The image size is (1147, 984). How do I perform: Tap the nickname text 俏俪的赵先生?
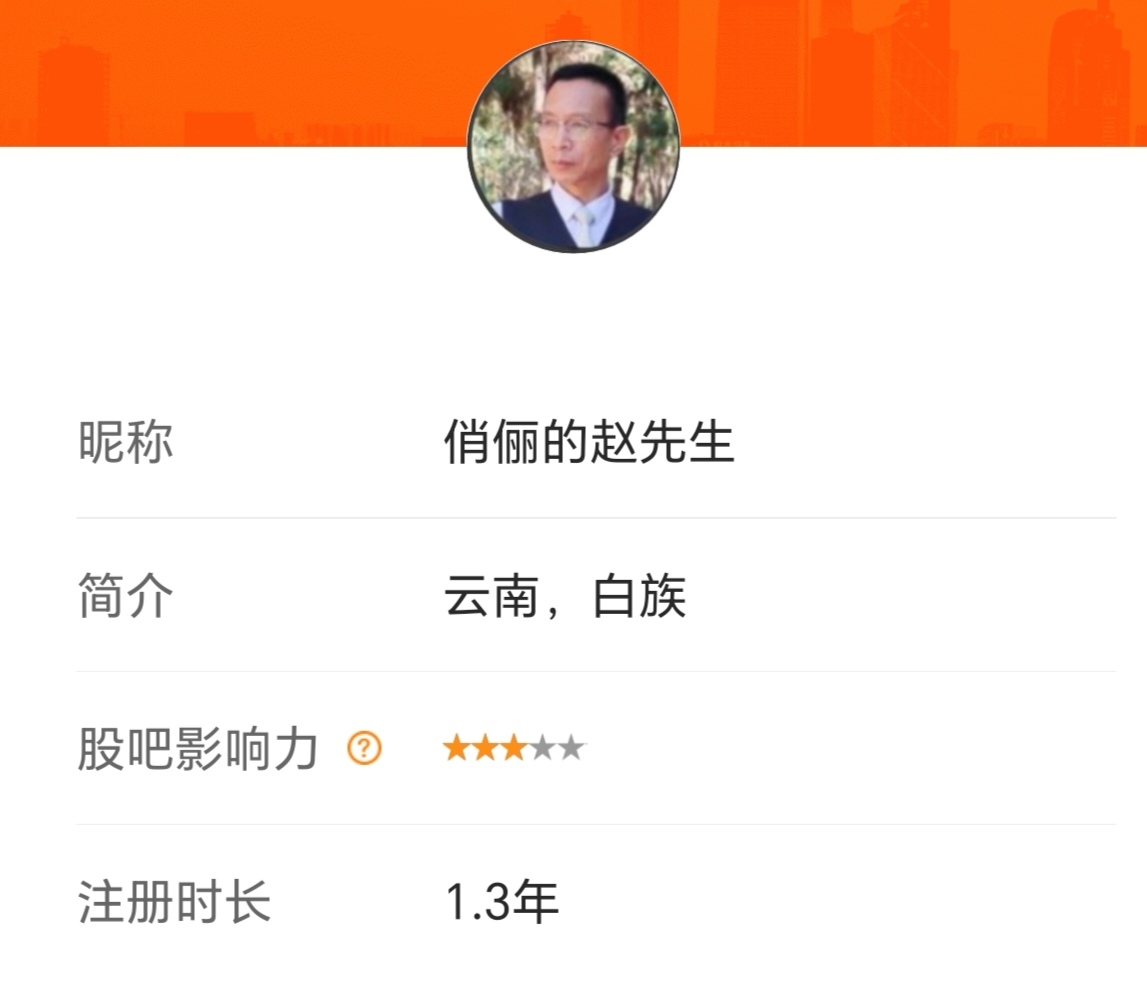pyautogui.click(x=589, y=442)
